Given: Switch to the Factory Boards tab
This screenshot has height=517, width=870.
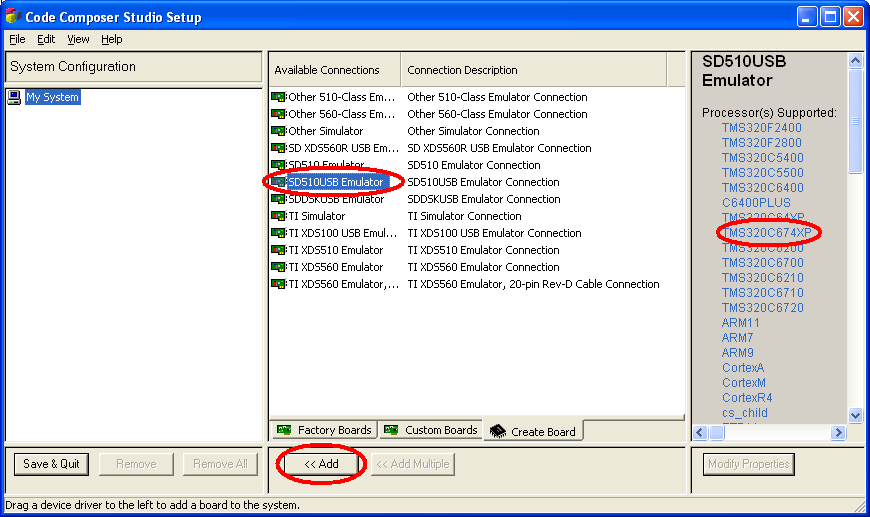Looking at the screenshot, I should coord(324,430).
